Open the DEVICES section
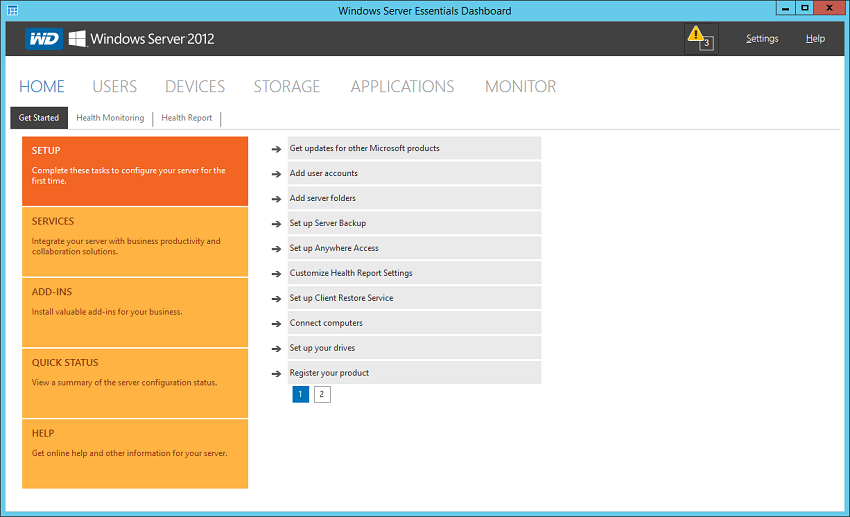Viewport: 850px width, 517px height. pyautogui.click(x=195, y=86)
